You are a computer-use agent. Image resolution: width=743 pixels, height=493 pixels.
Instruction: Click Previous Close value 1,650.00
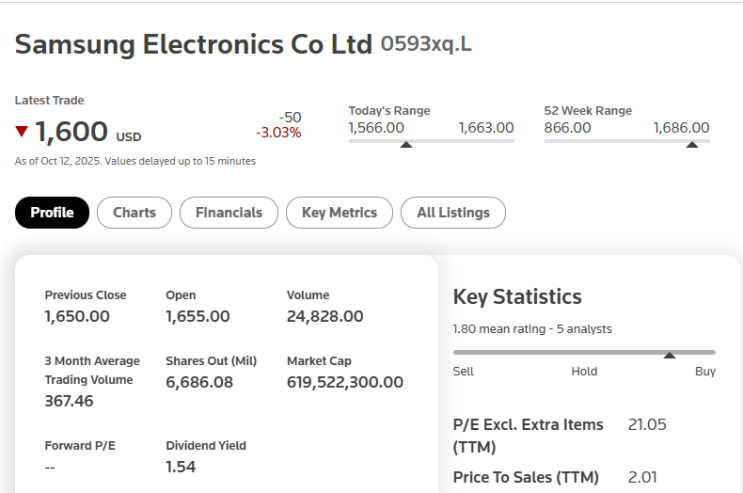click(77, 316)
